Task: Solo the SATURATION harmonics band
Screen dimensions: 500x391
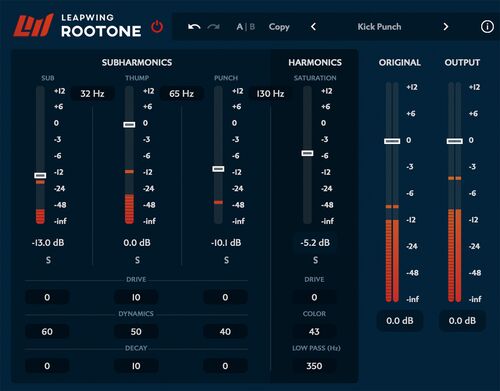Action: 315,260
